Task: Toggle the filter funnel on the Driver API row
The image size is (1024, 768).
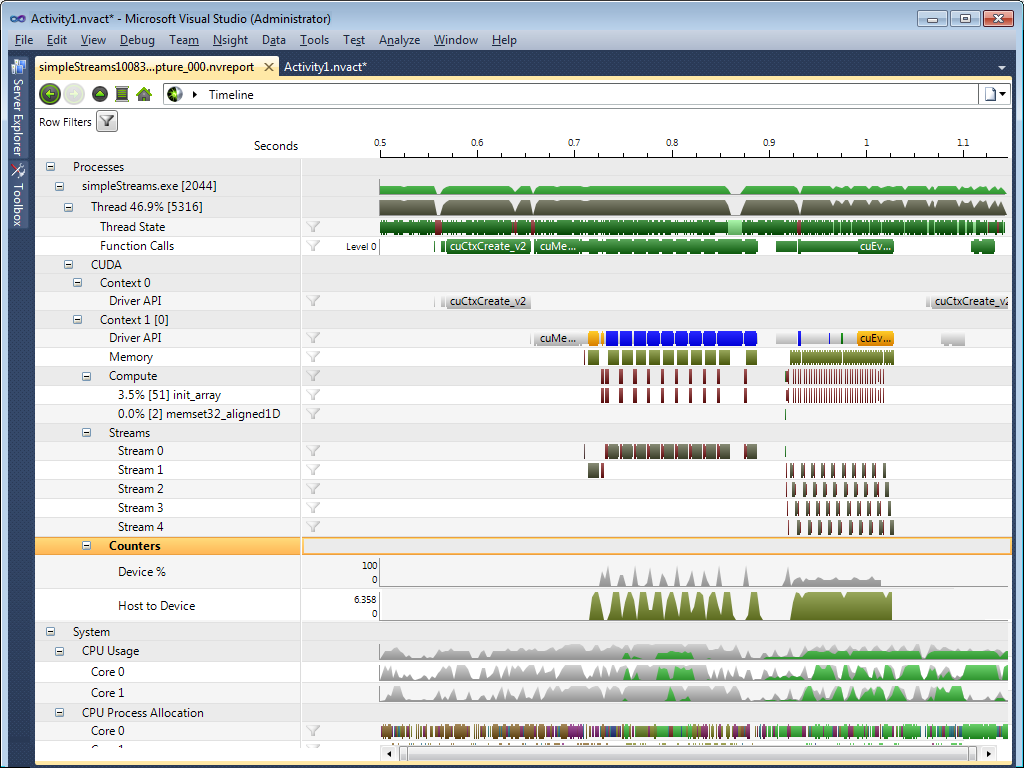Action: coord(311,300)
